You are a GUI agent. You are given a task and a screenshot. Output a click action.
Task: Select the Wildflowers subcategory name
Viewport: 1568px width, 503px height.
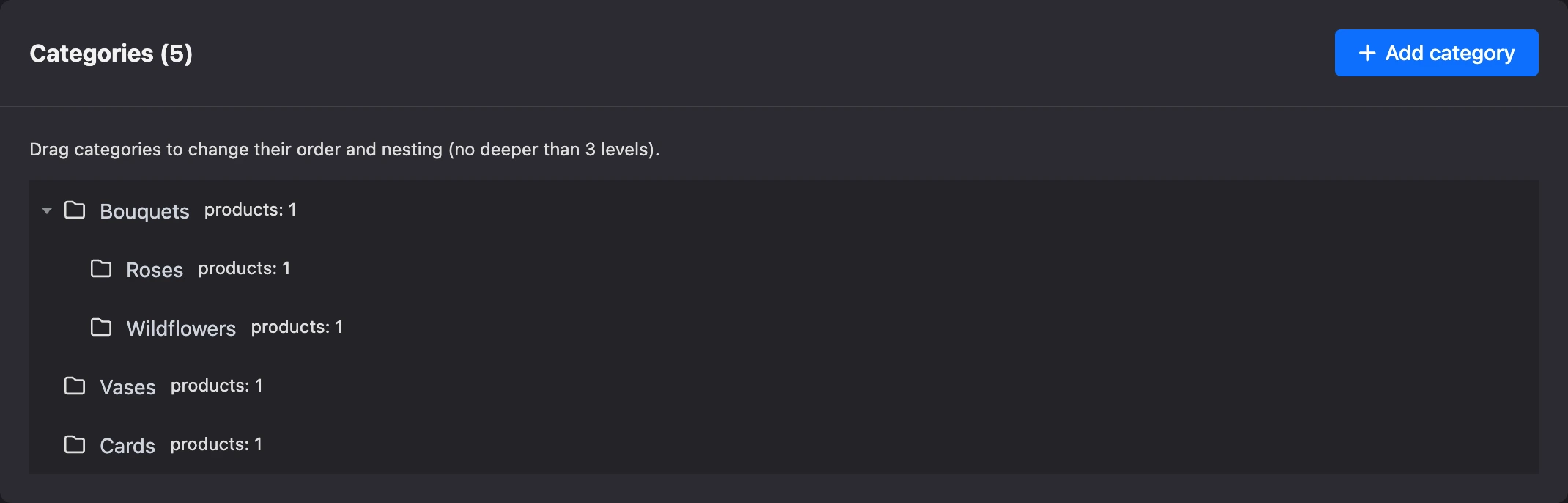[181, 328]
